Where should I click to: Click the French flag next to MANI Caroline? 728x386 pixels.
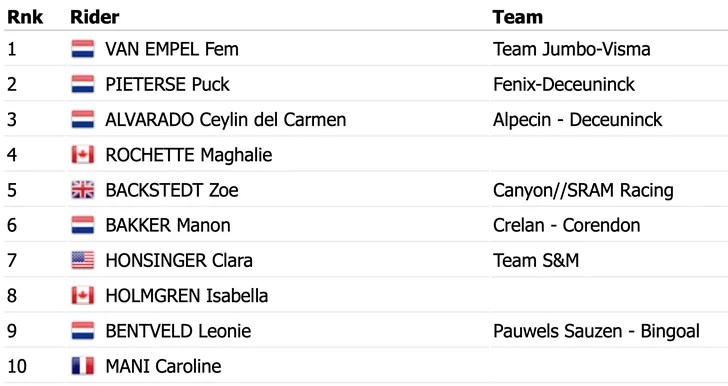(83, 366)
